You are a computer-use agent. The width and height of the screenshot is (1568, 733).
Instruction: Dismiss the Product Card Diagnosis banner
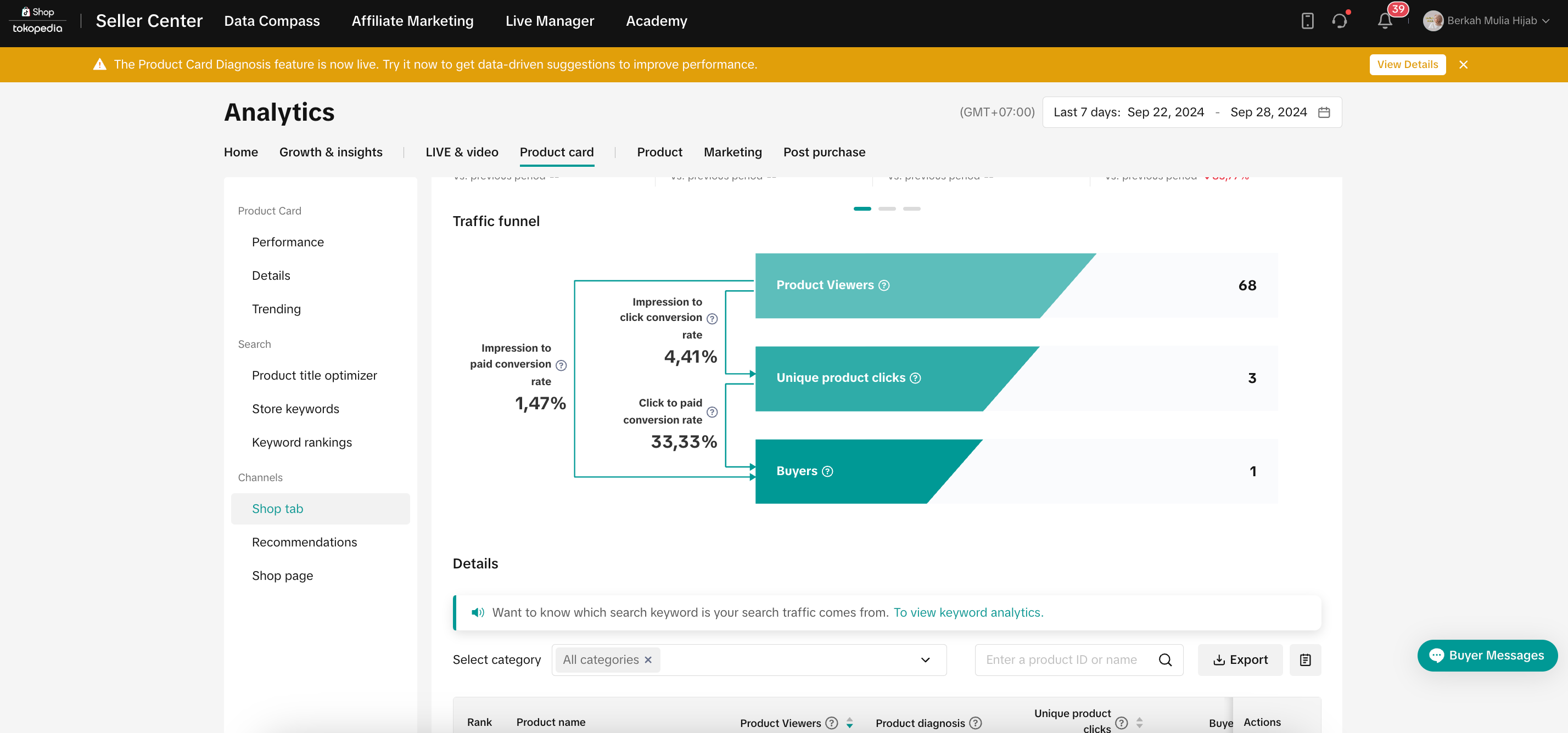pos(1463,65)
